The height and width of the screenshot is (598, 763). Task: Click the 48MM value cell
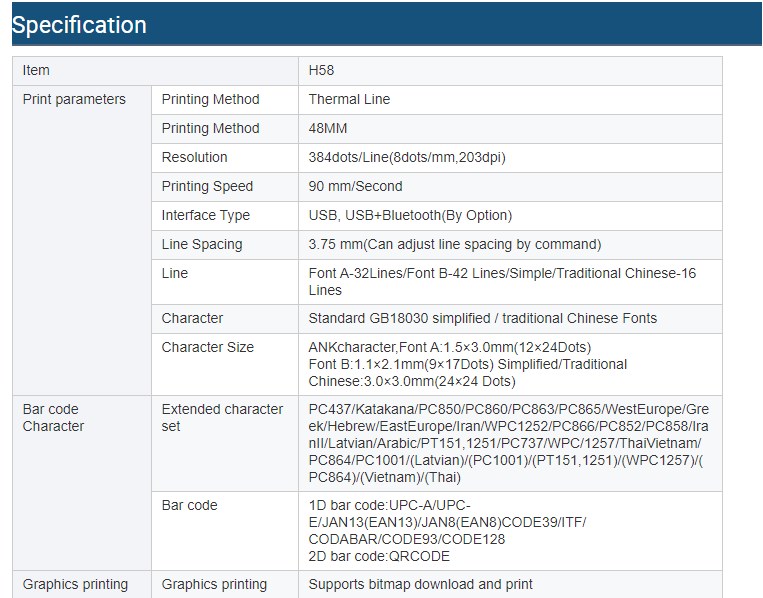[326, 128]
